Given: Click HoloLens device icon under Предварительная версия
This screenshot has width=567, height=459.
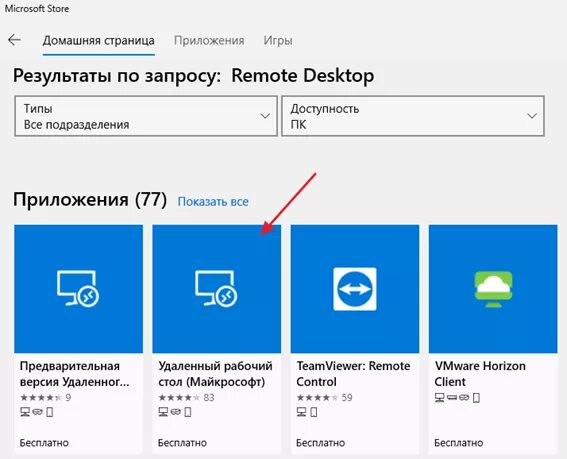Looking at the screenshot, I should click(38, 412).
